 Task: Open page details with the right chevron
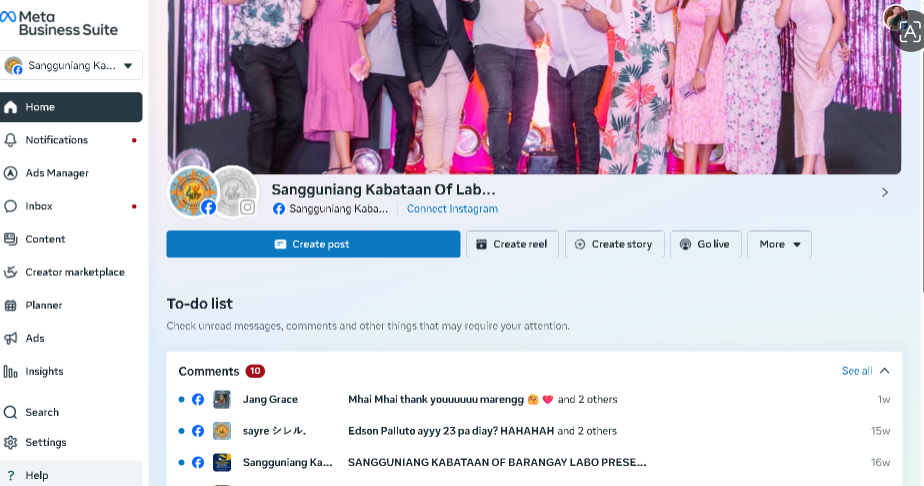click(x=885, y=192)
